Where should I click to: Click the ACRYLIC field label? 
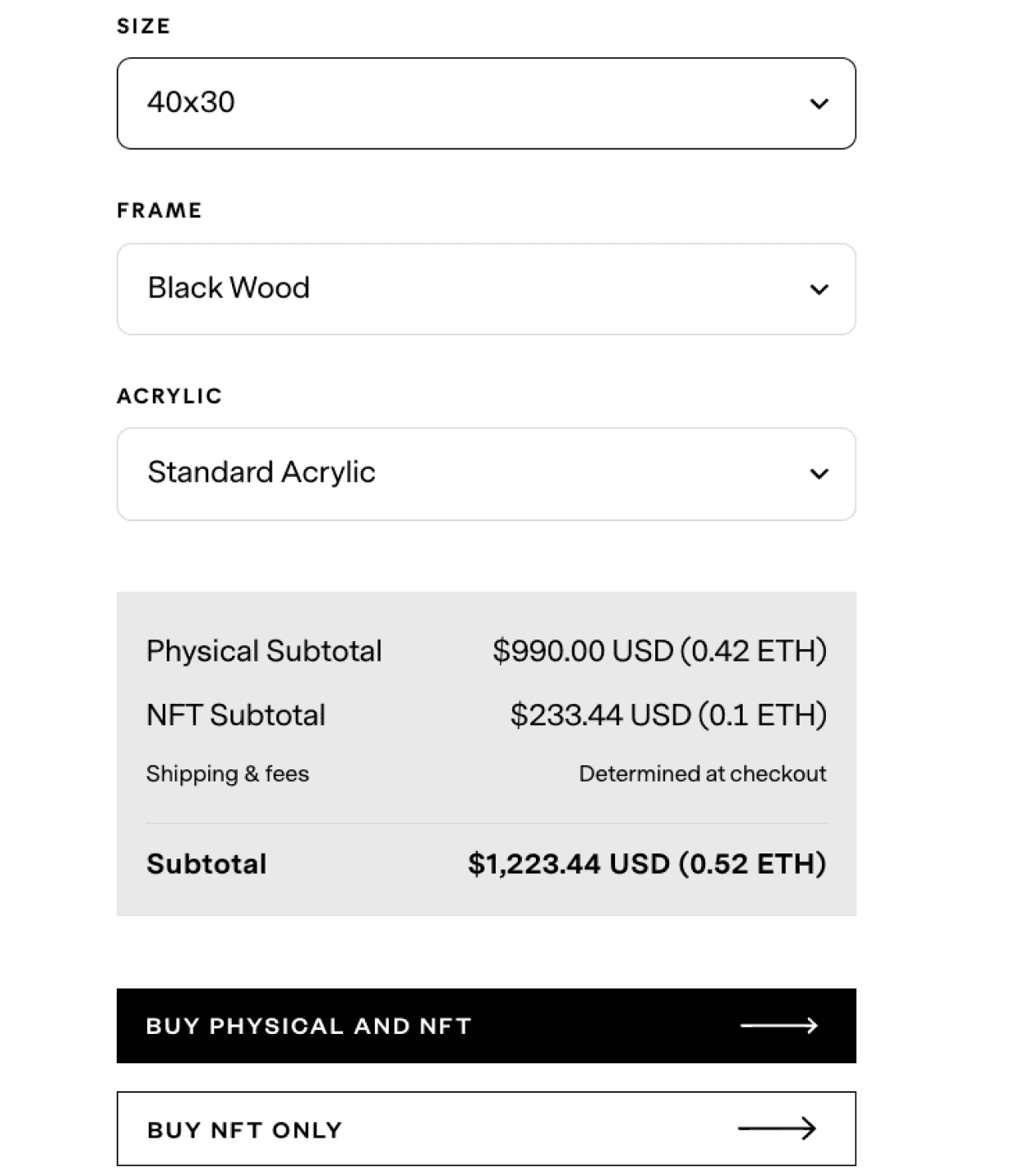coord(169,396)
